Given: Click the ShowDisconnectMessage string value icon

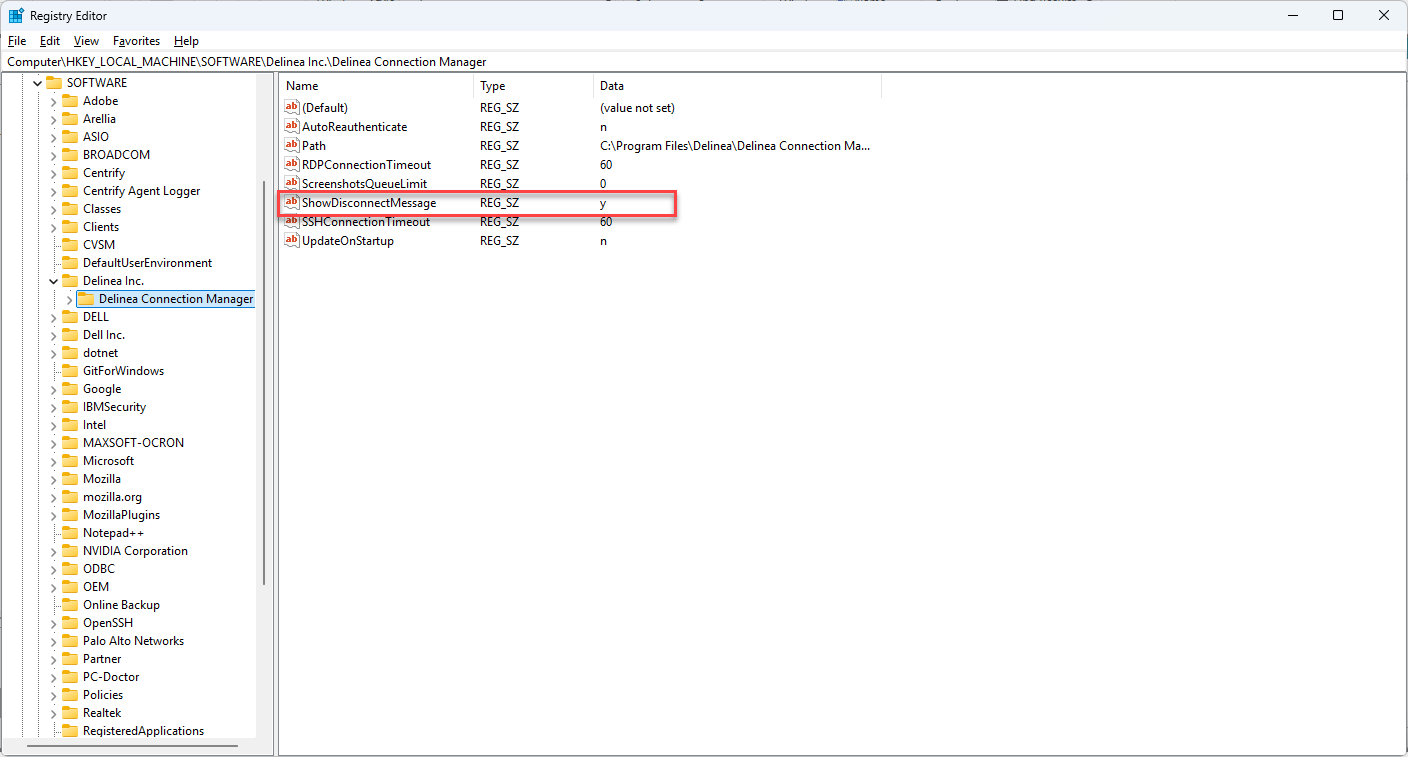Looking at the screenshot, I should tap(292, 203).
